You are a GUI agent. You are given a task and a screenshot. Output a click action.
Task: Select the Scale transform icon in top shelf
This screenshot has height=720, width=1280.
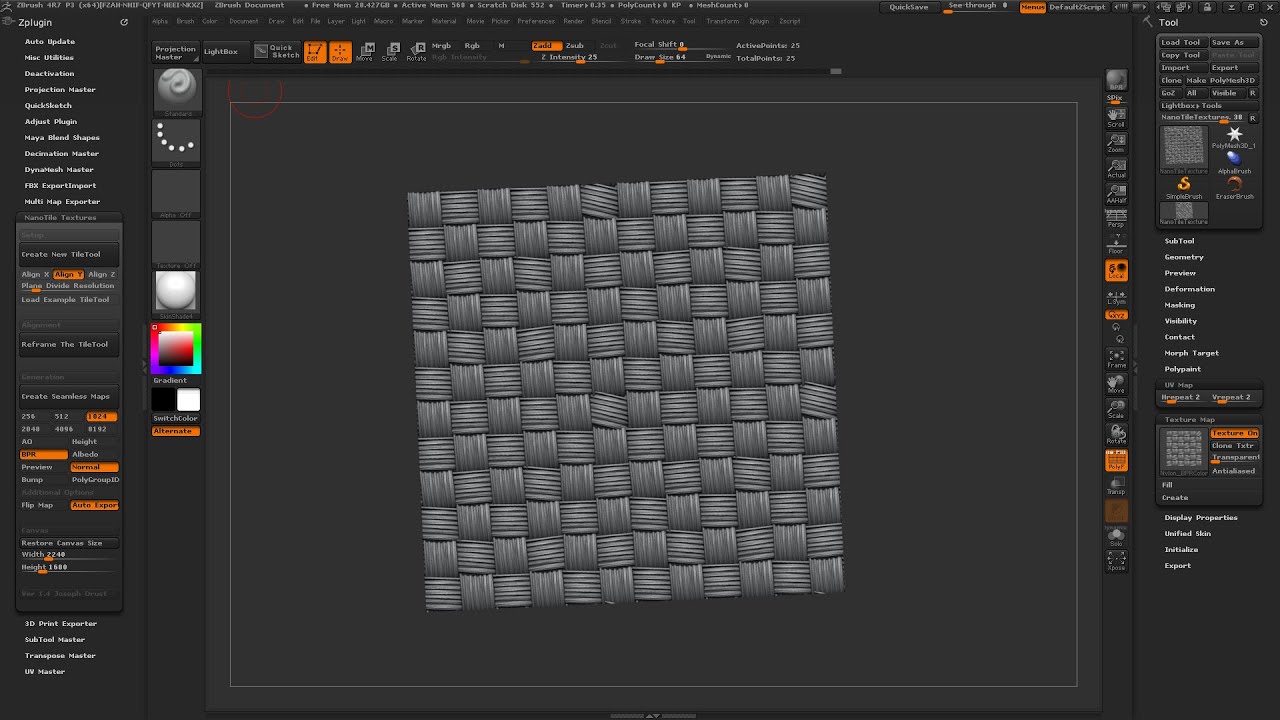tap(390, 52)
